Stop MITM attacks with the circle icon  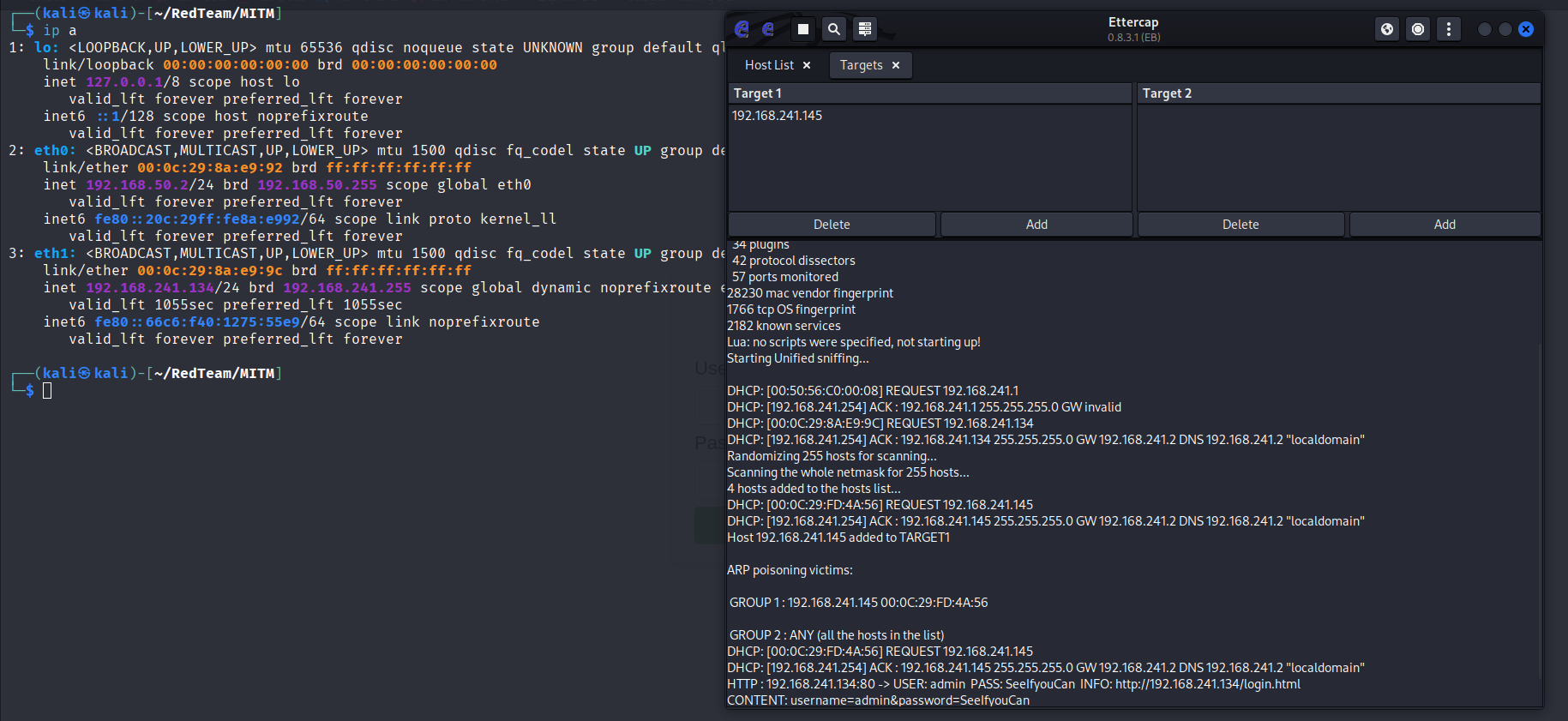(x=1418, y=29)
